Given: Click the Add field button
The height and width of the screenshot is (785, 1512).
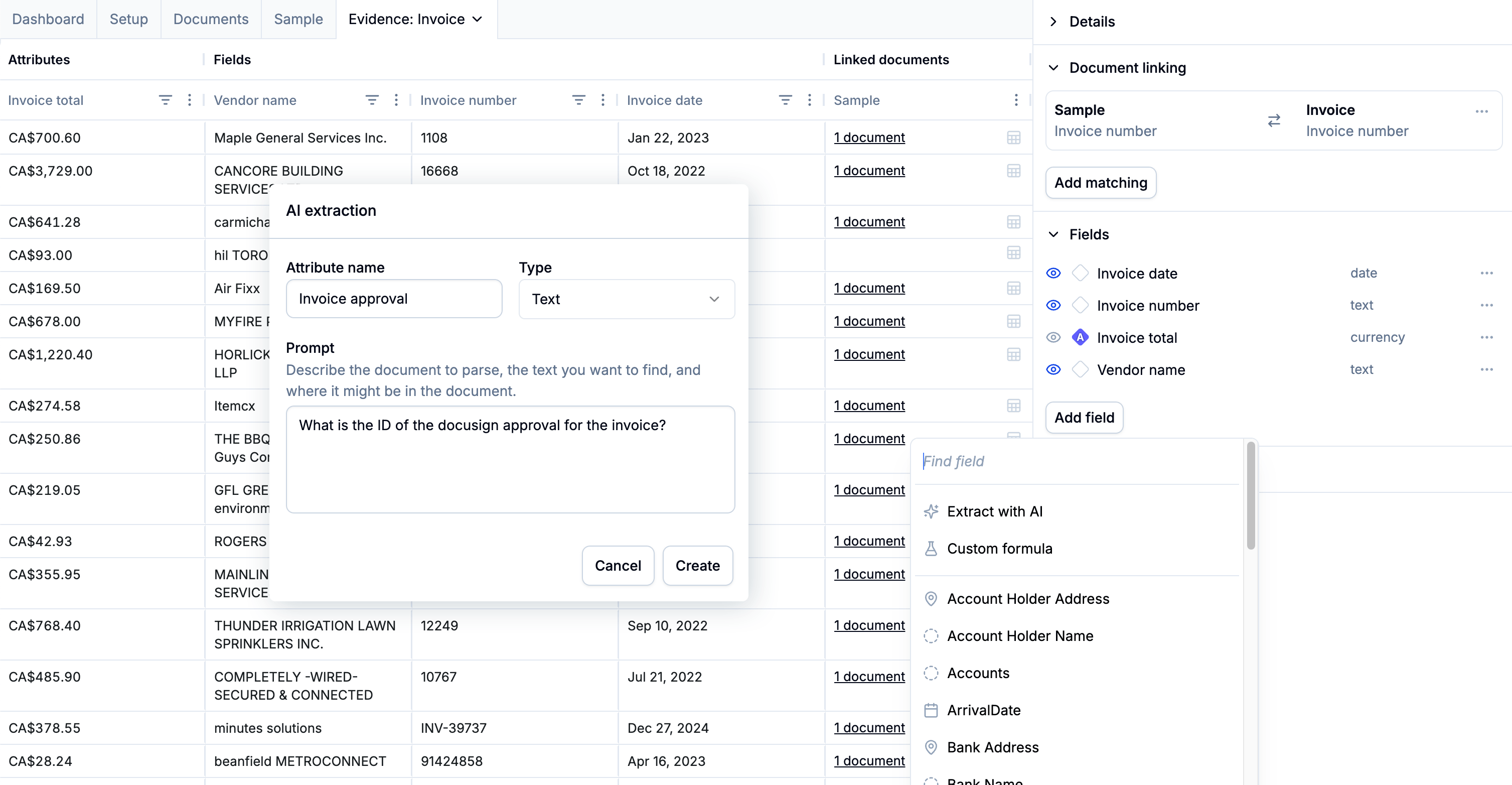Looking at the screenshot, I should pos(1084,418).
